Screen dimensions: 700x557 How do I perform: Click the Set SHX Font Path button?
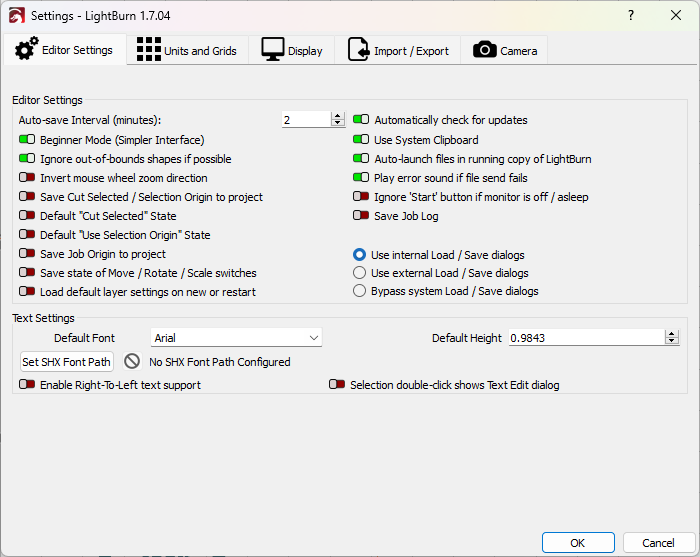[x=67, y=362]
